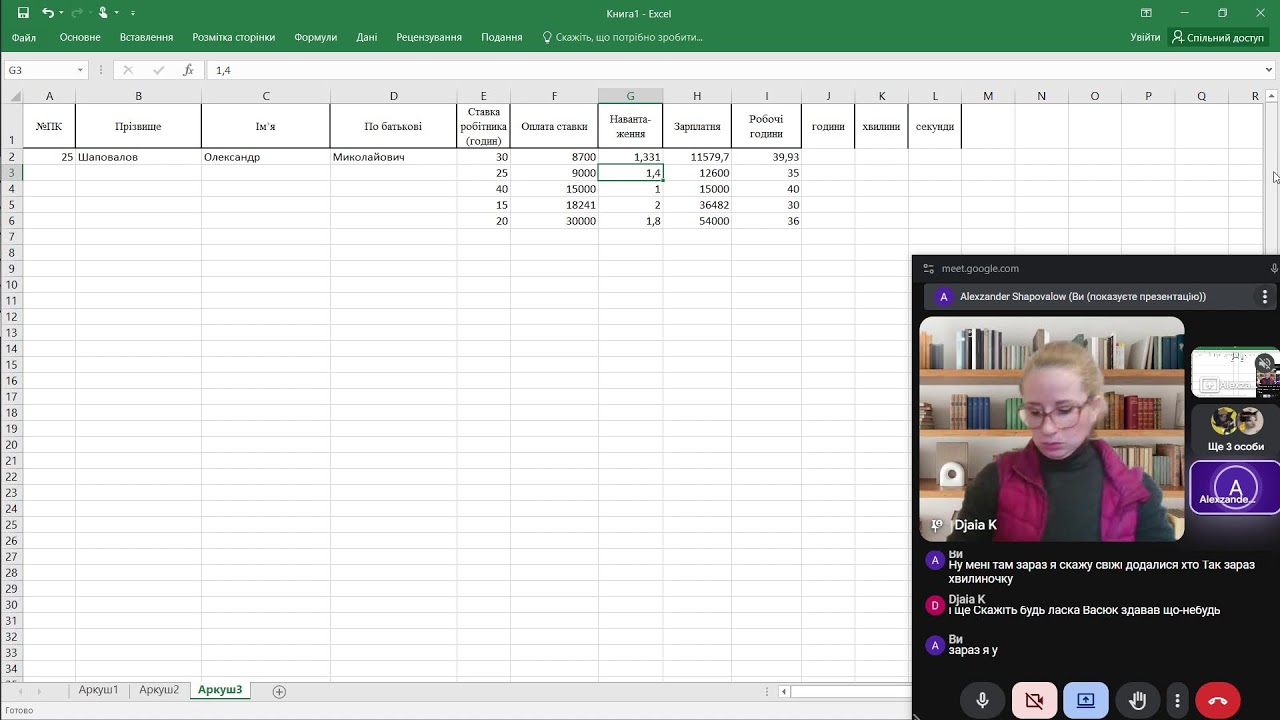Turn the camera on in Google Meet
Image resolution: width=1280 pixels, height=720 pixels.
tap(1034, 701)
